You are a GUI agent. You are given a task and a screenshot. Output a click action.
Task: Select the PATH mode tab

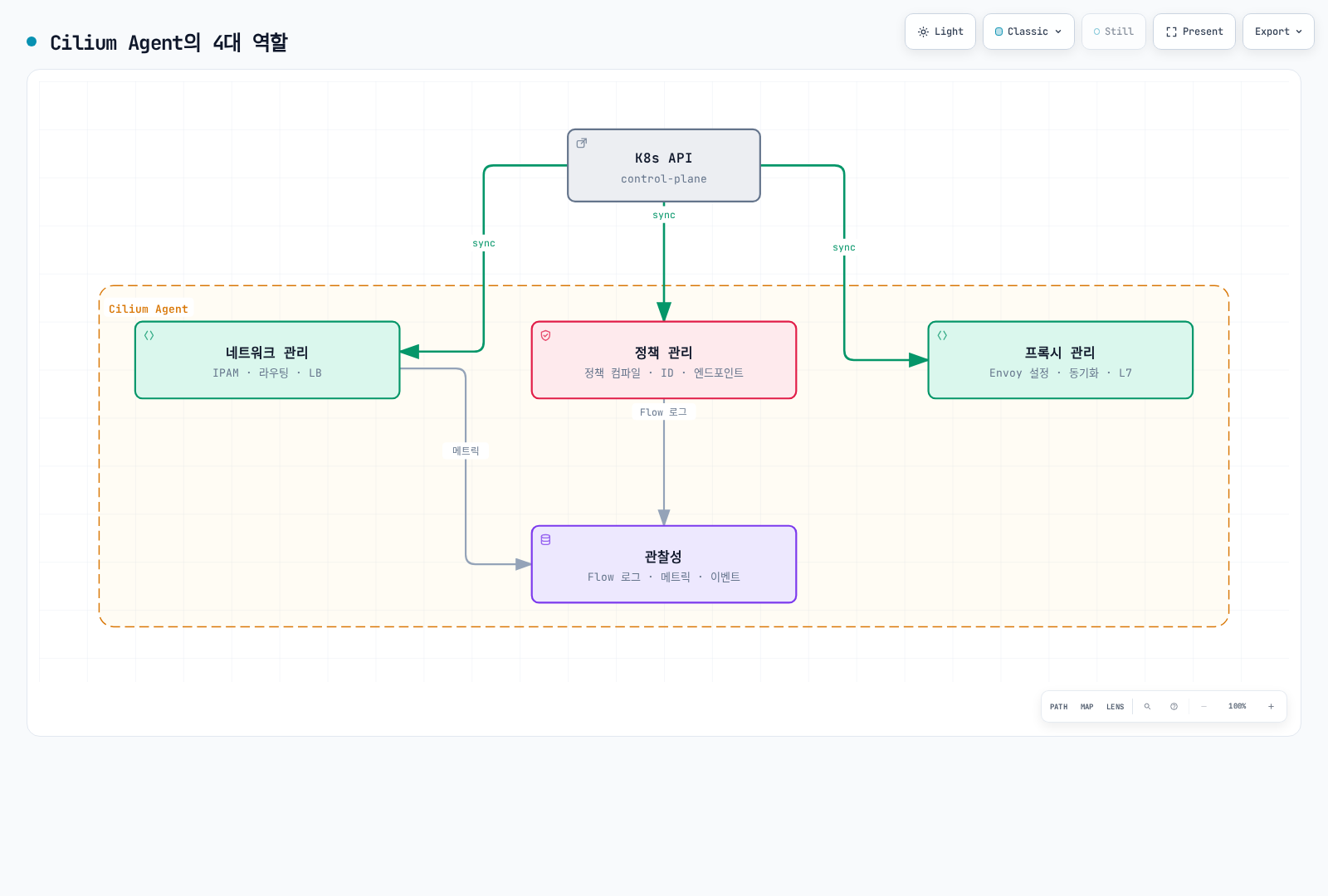pos(1058,707)
